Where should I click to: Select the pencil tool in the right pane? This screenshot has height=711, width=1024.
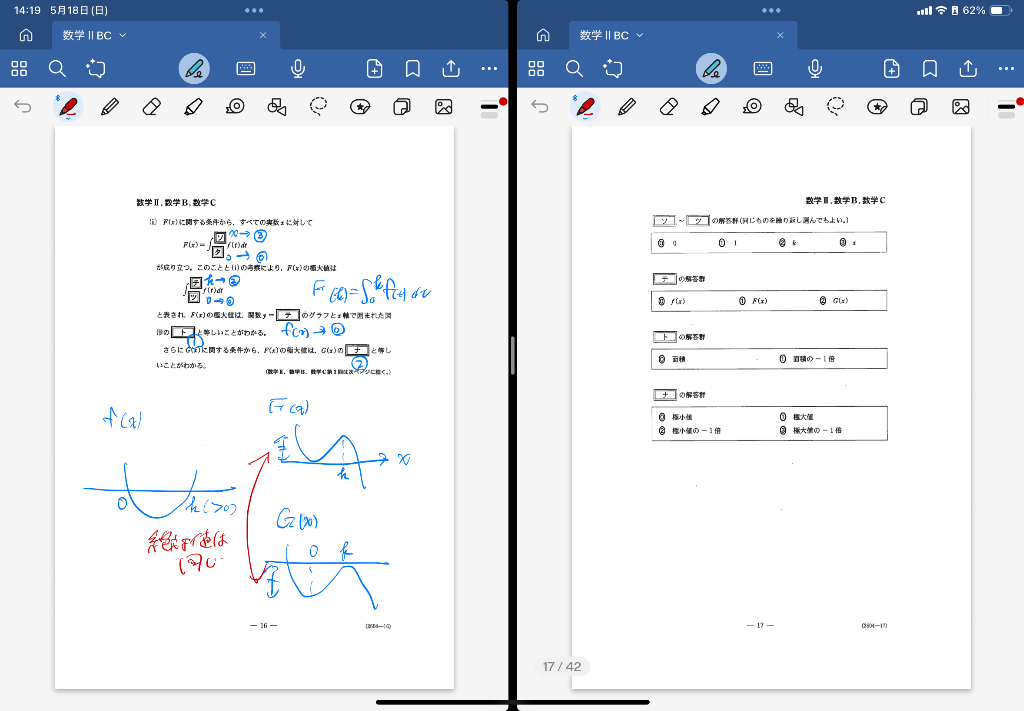coord(627,106)
